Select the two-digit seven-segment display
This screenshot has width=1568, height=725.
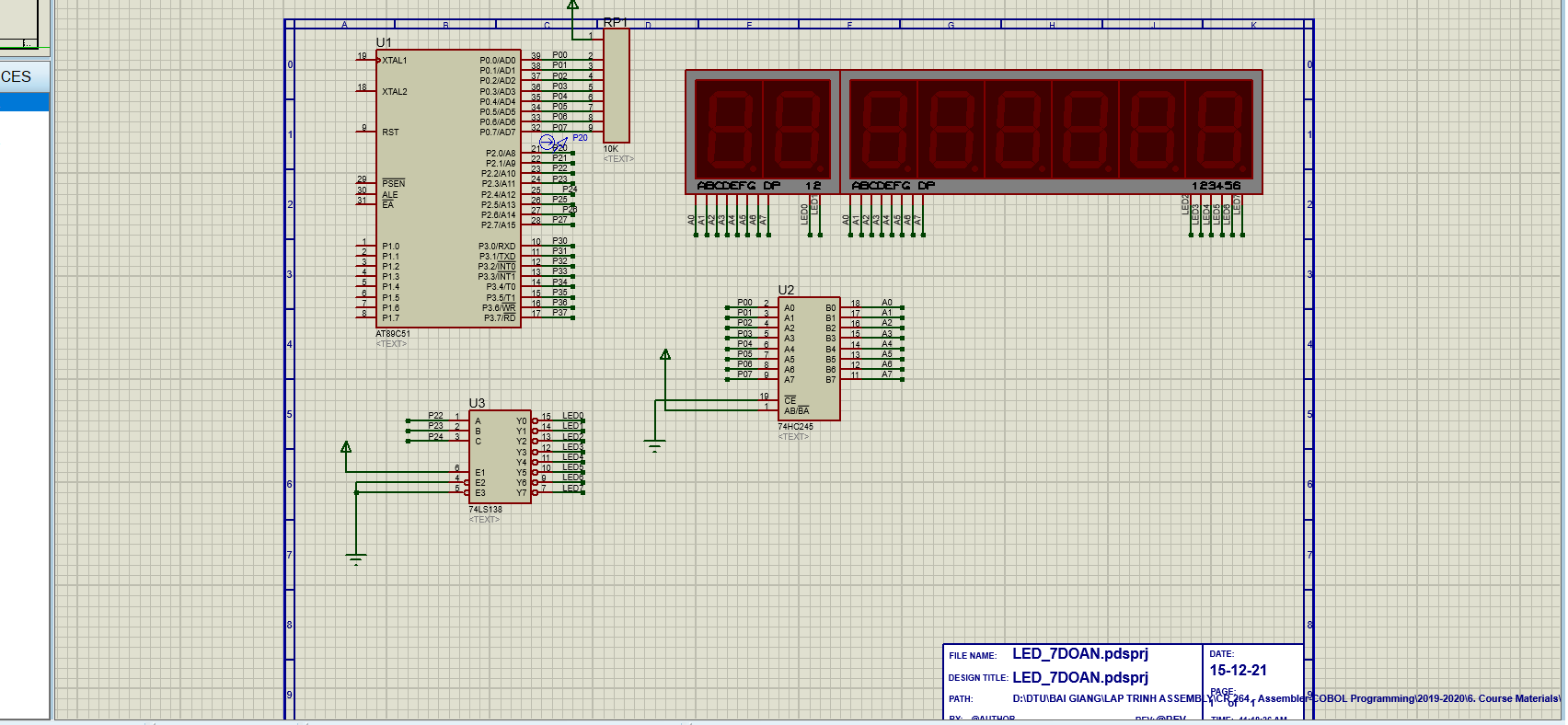[762, 131]
